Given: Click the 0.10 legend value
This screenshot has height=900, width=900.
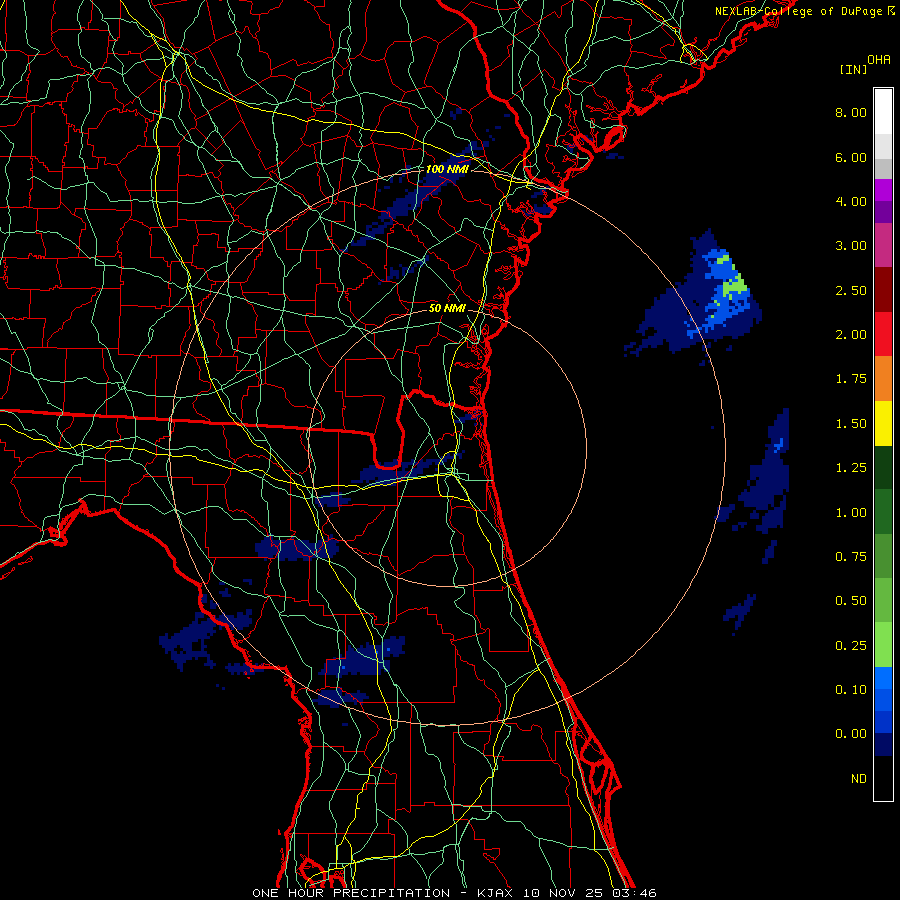Looking at the screenshot, I should coord(851,690).
